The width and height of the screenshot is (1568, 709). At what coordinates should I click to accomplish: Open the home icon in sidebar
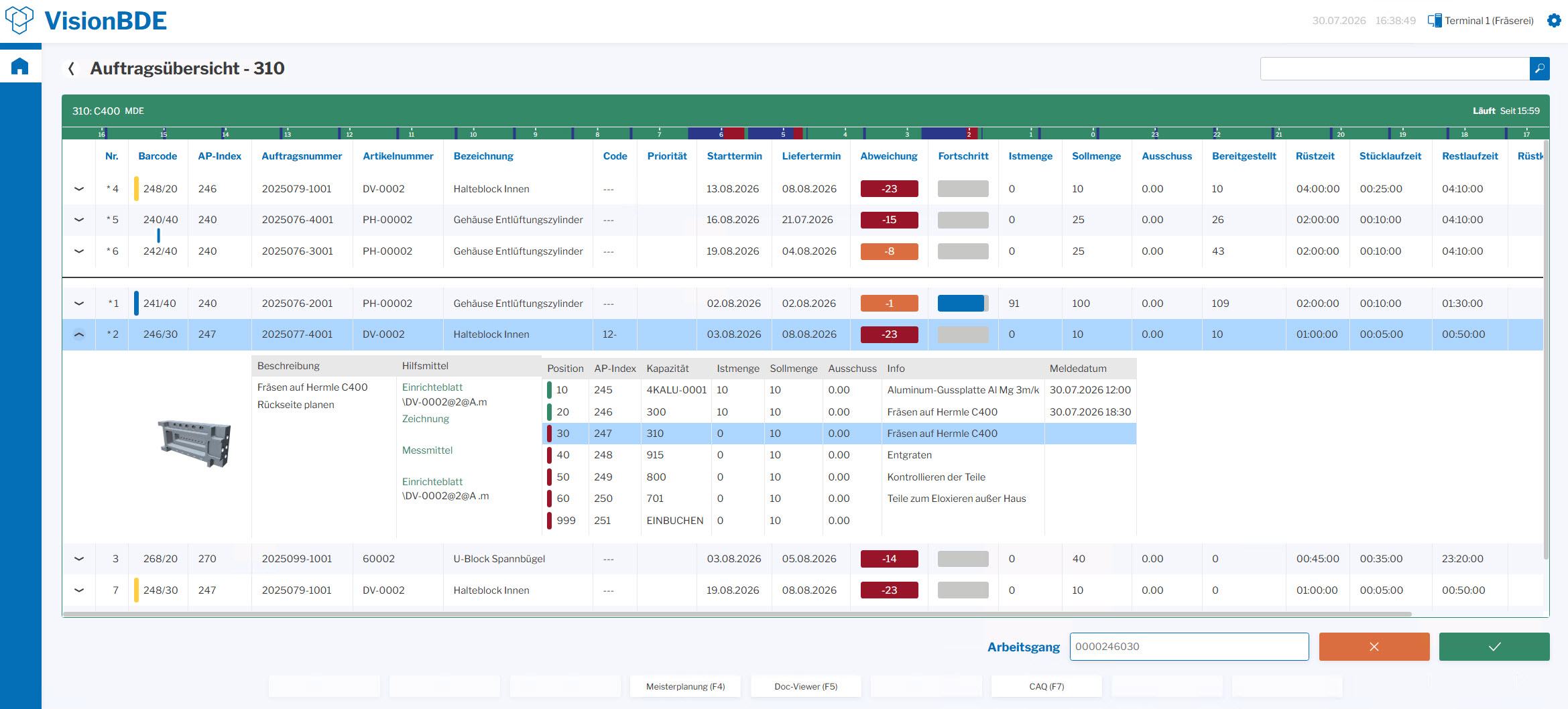[x=20, y=66]
